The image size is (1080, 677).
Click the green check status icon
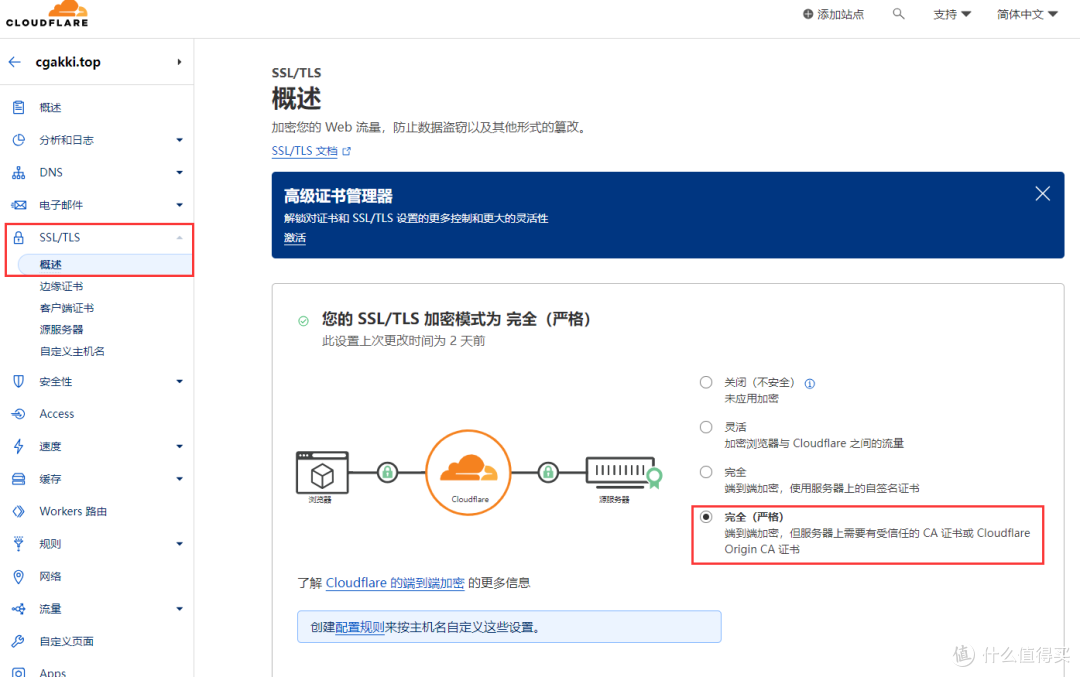(x=303, y=321)
